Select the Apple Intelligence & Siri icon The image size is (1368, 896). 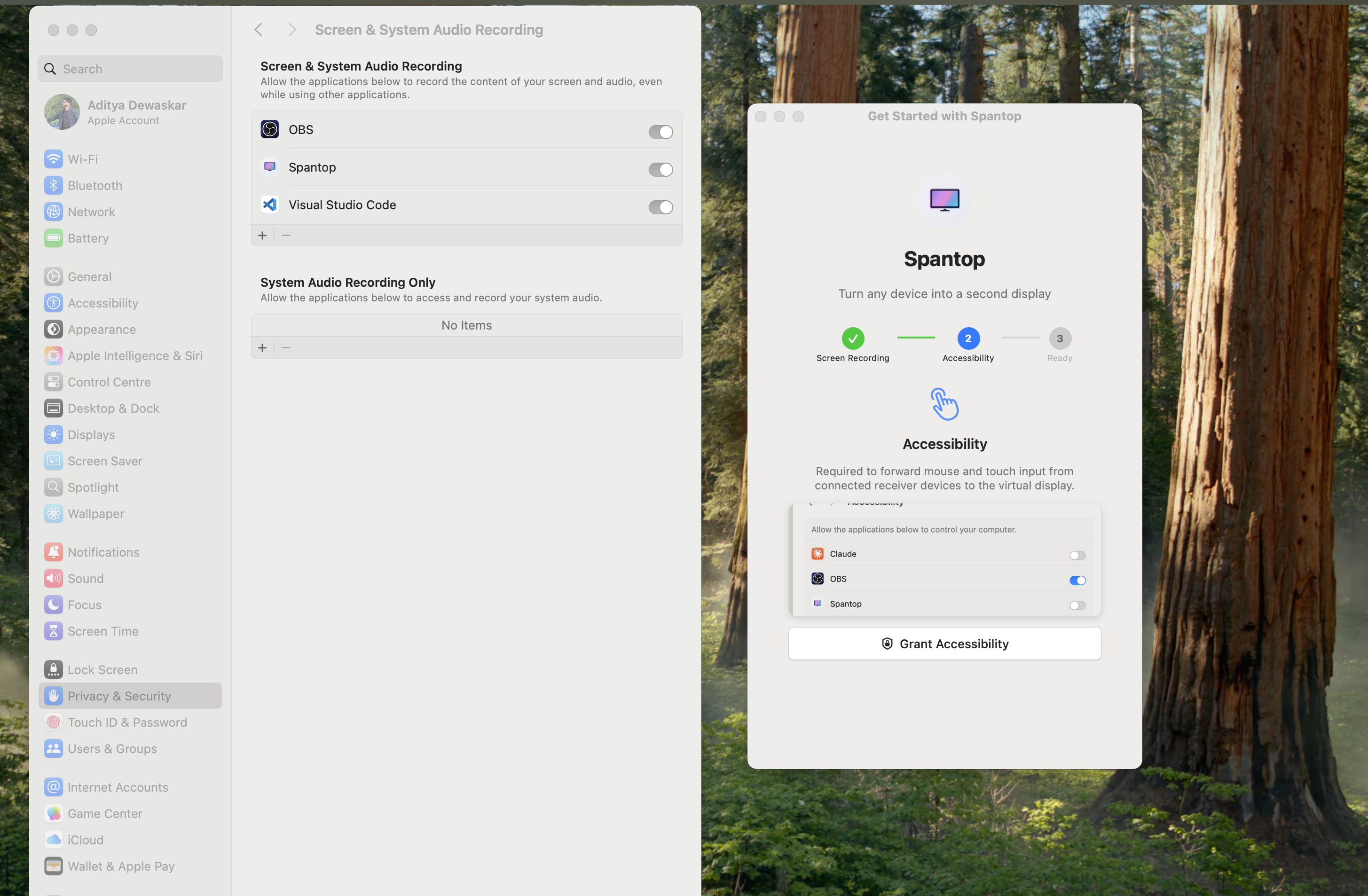[x=54, y=356]
